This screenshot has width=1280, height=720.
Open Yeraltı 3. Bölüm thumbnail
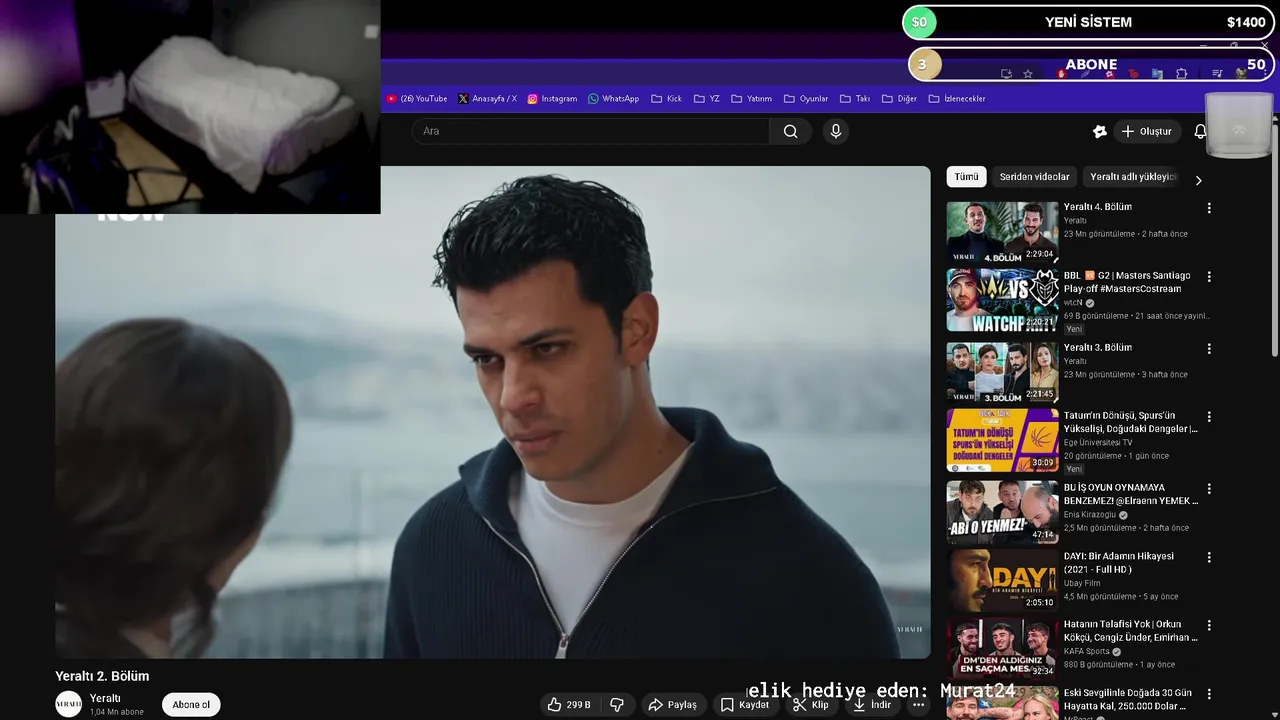click(x=1002, y=372)
